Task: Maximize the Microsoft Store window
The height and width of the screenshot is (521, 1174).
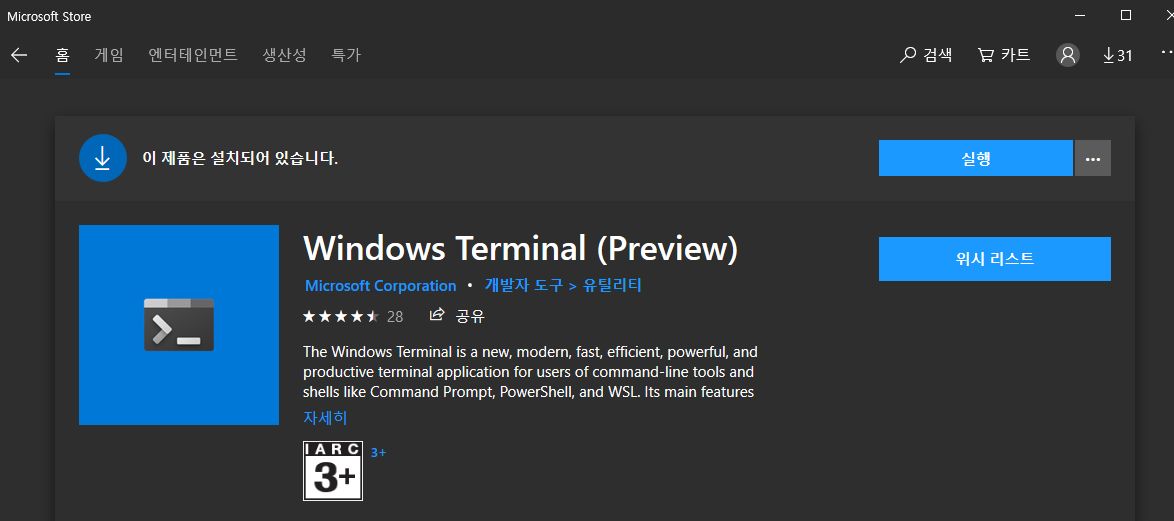Action: (x=1125, y=15)
